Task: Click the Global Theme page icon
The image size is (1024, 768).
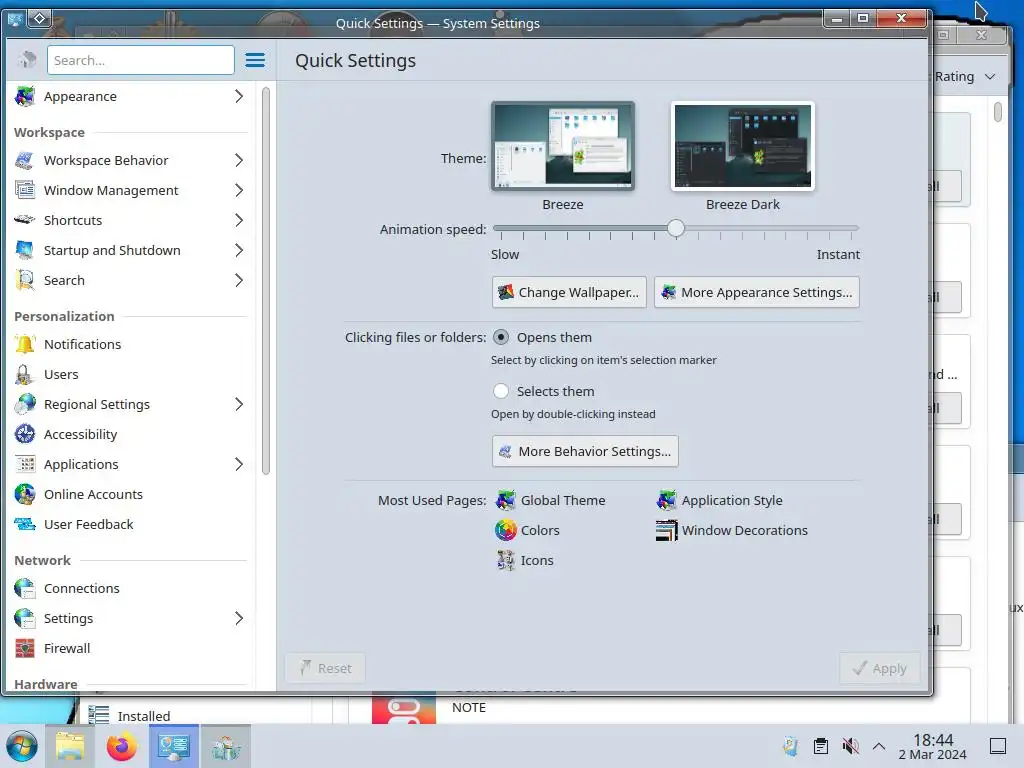Action: [505, 500]
